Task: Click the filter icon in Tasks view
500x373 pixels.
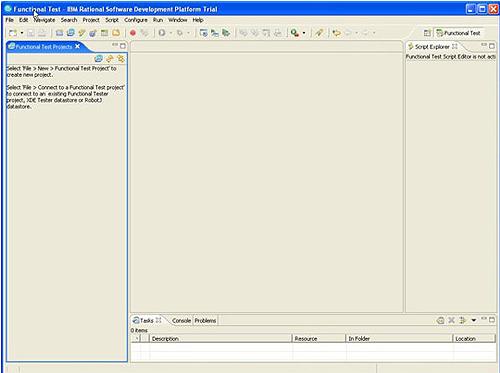Action: click(462, 320)
